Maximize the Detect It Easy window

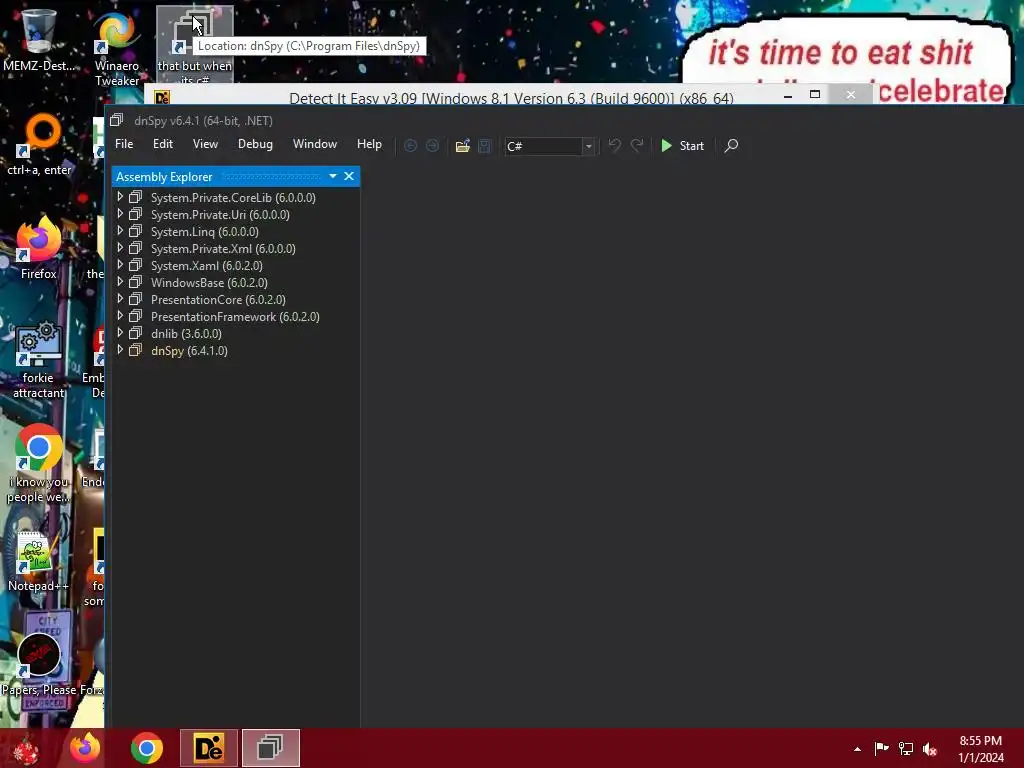[815, 95]
